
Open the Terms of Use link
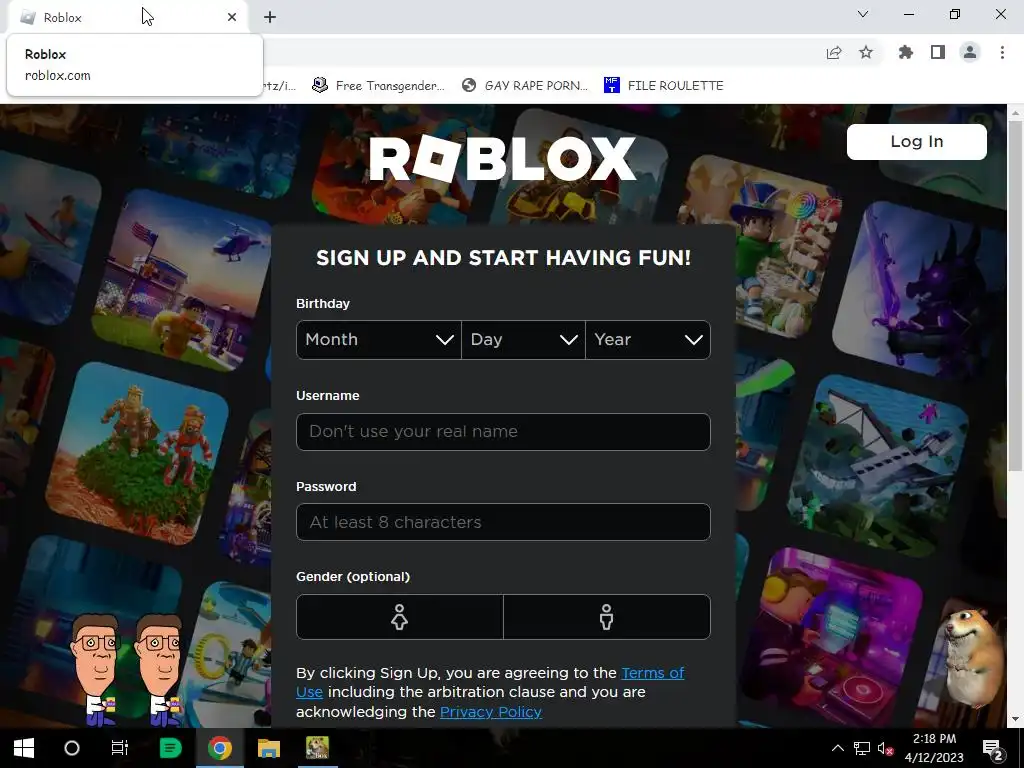[x=490, y=682]
